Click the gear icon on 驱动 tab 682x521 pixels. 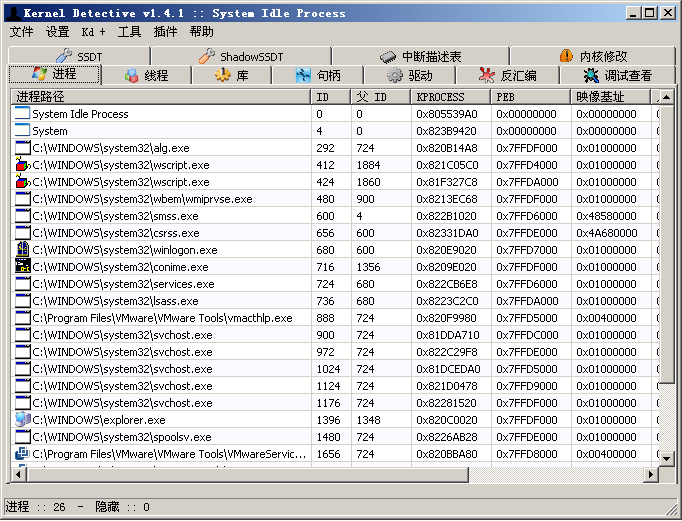(395, 75)
